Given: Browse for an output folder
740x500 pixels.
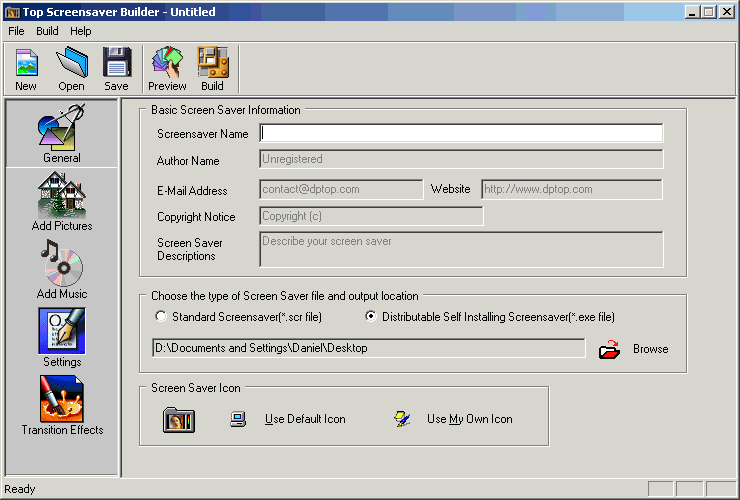Looking at the screenshot, I should (633, 349).
